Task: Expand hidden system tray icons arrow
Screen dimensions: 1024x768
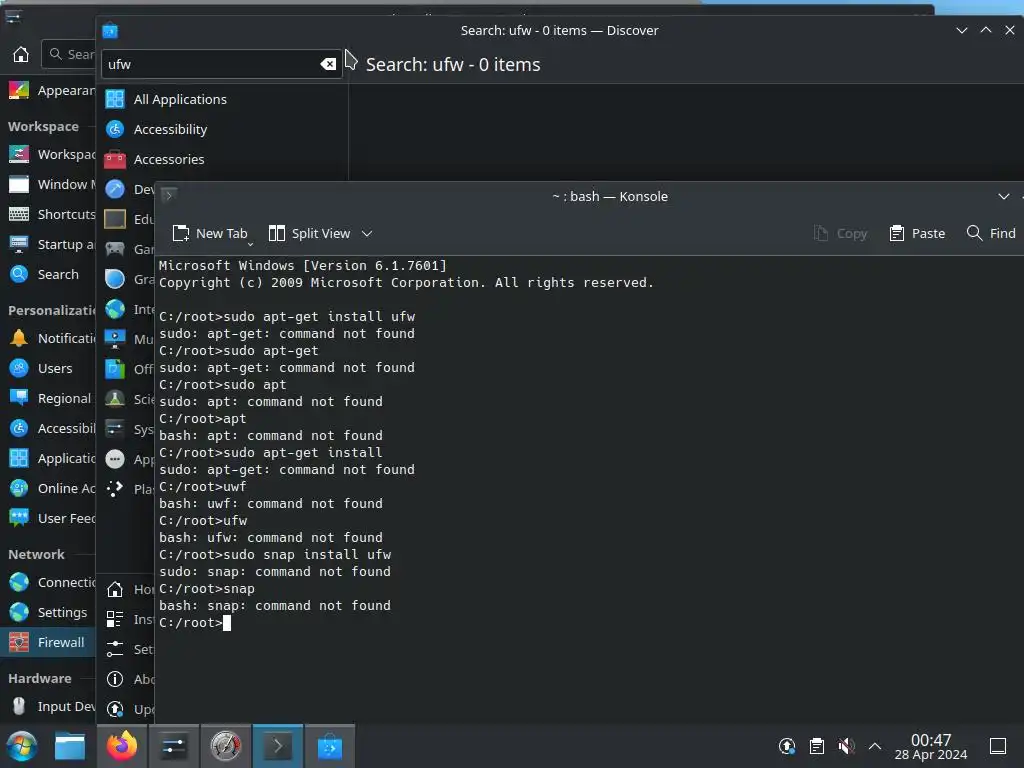Action: (x=875, y=746)
